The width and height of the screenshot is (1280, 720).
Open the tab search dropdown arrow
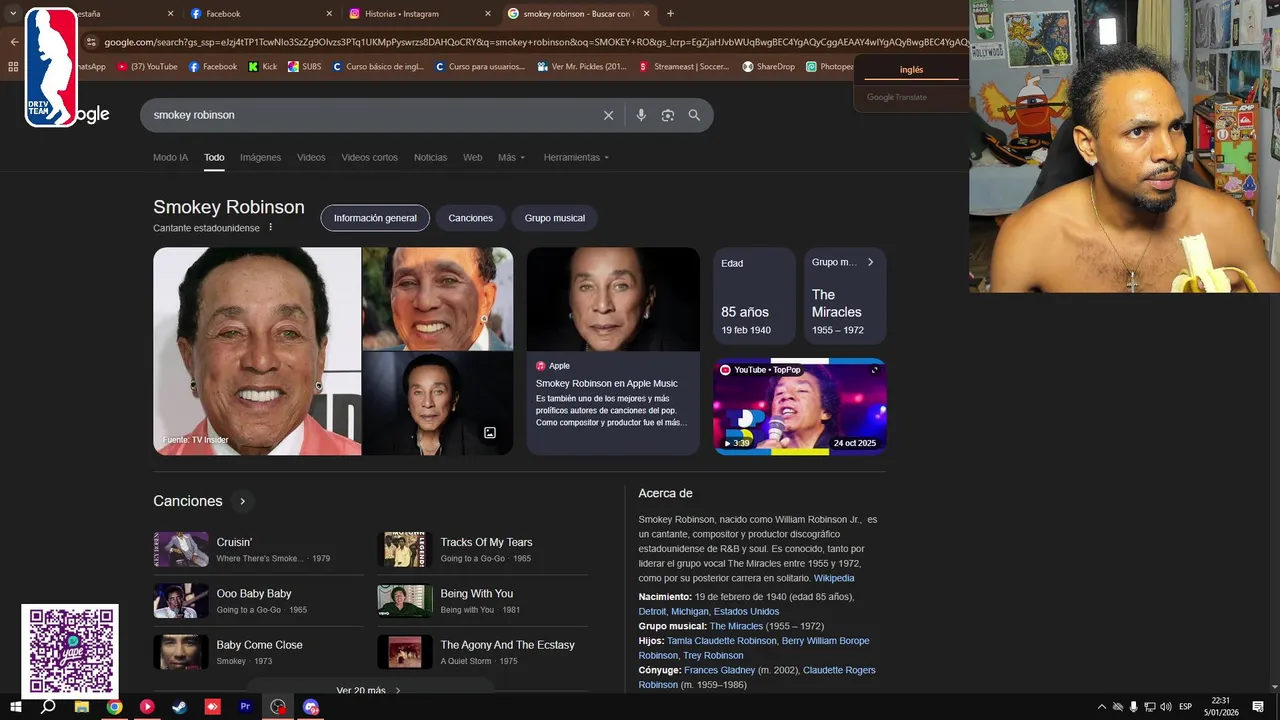click(x=13, y=14)
